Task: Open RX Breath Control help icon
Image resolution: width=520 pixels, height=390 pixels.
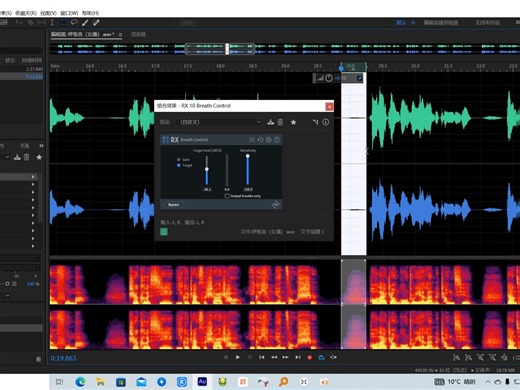Action: [277, 140]
